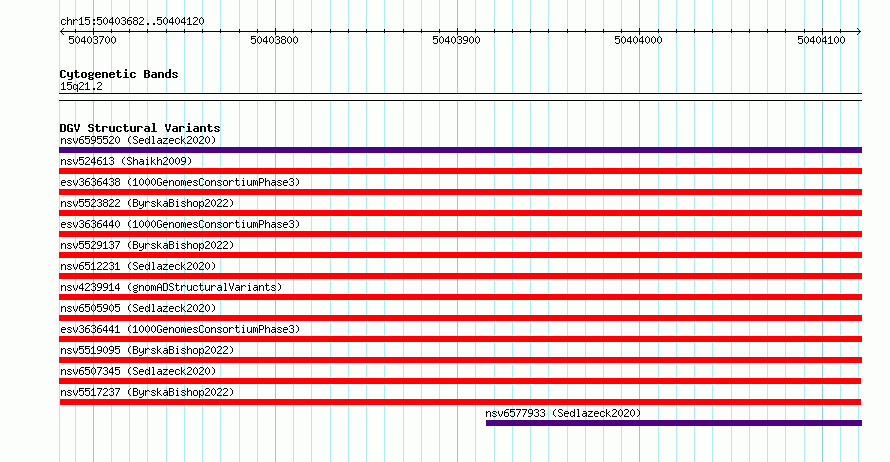Click ruler position 50403700

(92, 40)
